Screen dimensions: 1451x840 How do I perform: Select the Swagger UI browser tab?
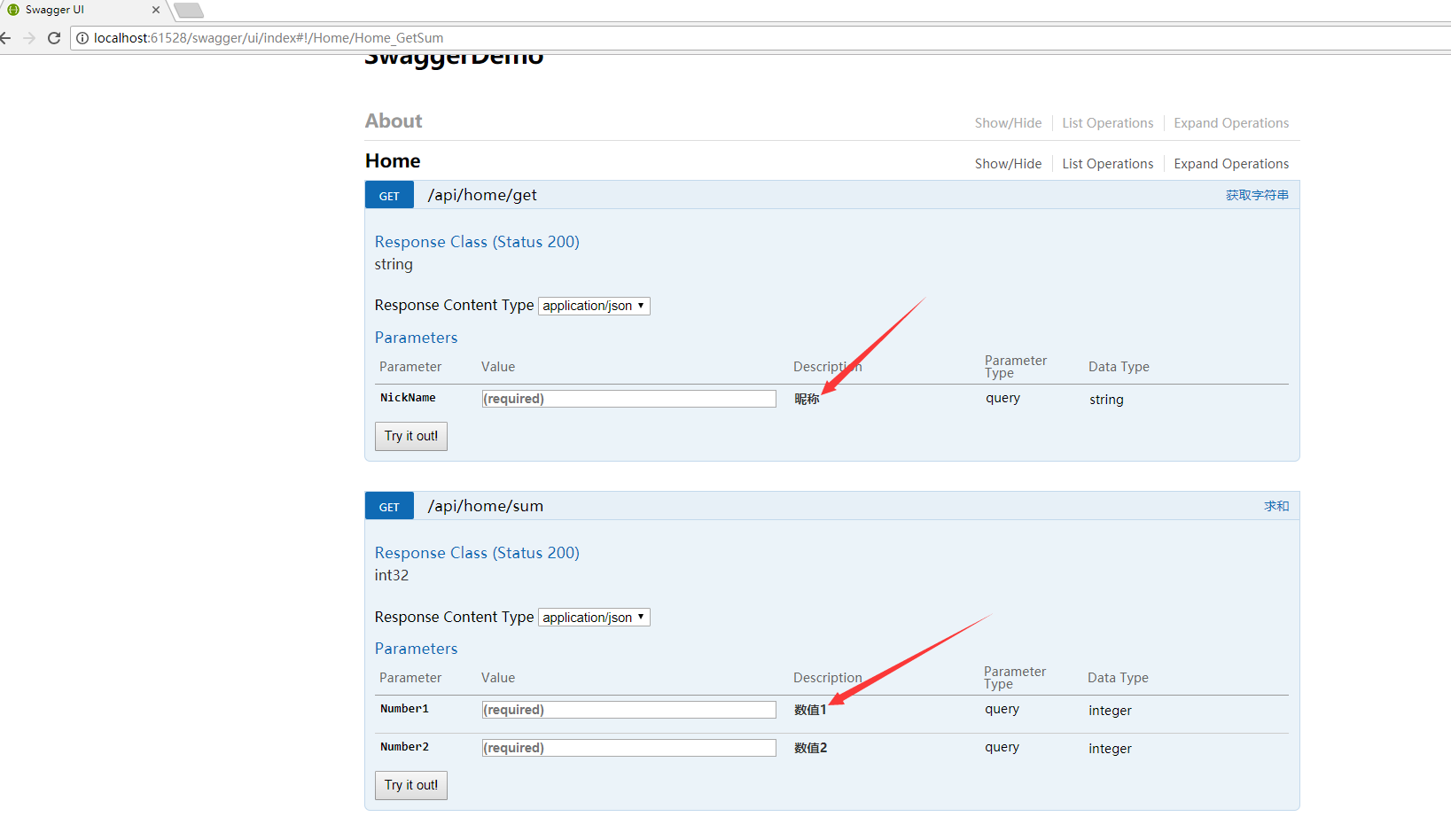point(80,10)
